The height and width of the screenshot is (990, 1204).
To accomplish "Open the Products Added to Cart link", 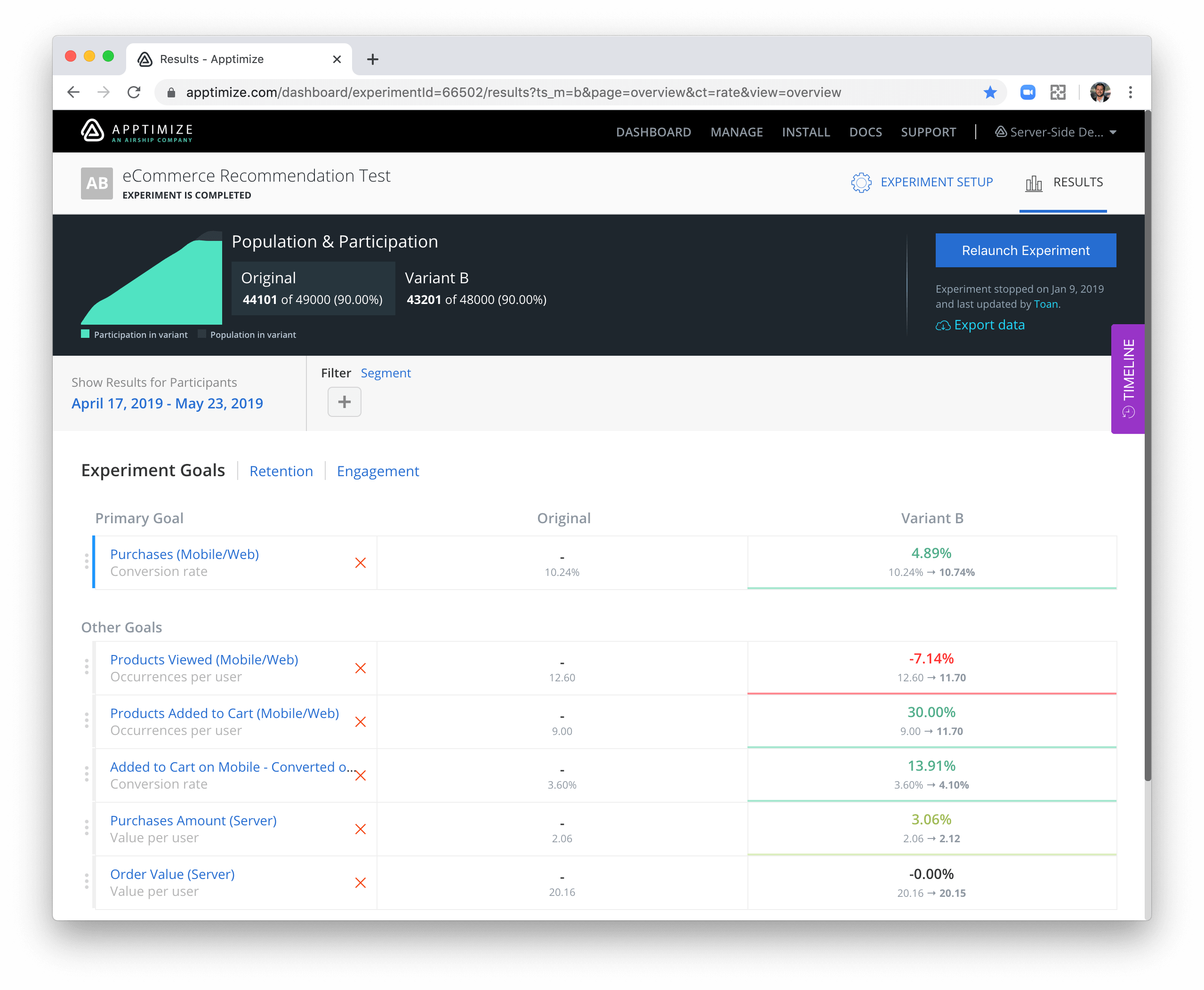I will tap(224, 713).
